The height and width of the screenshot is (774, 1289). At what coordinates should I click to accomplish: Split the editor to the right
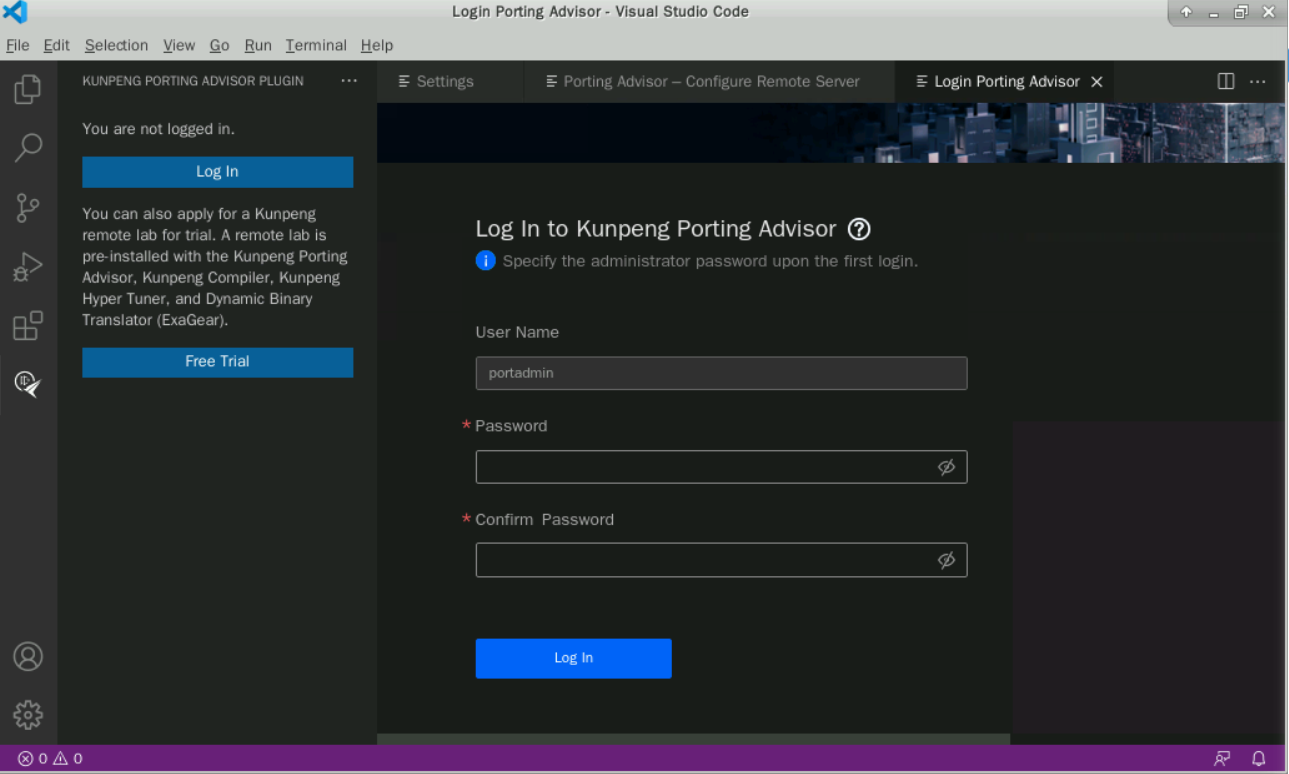[x=1225, y=81]
